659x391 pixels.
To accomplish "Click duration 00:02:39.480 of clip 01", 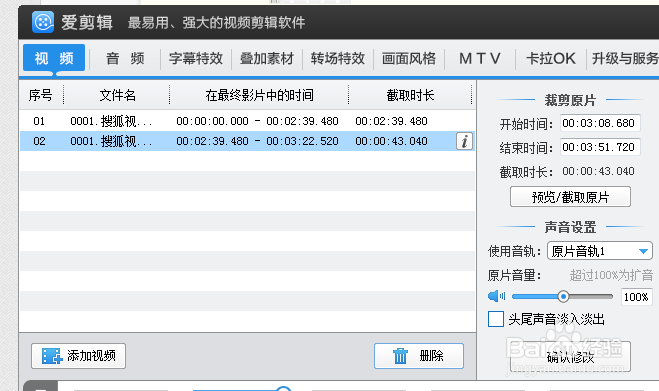I will [x=391, y=122].
